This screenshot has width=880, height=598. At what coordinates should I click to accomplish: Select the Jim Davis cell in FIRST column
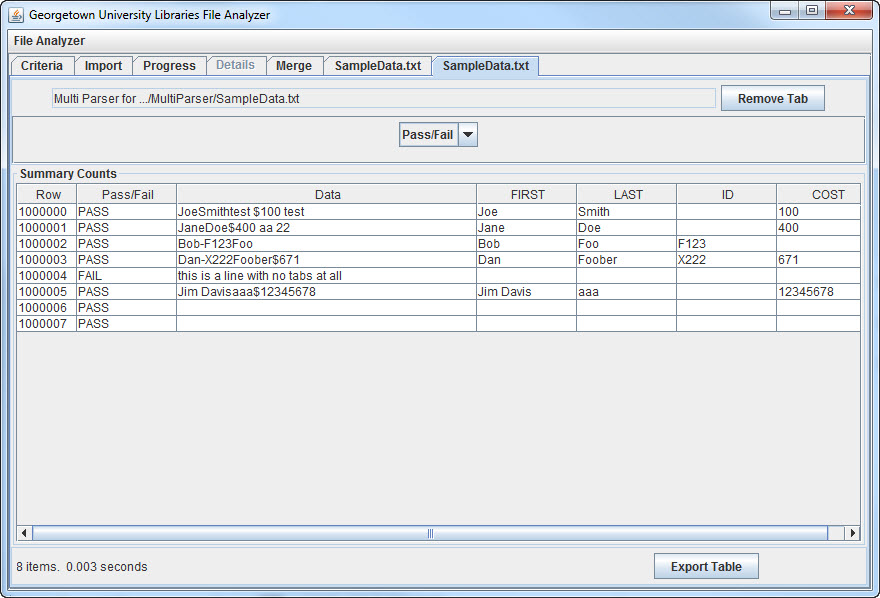[526, 292]
